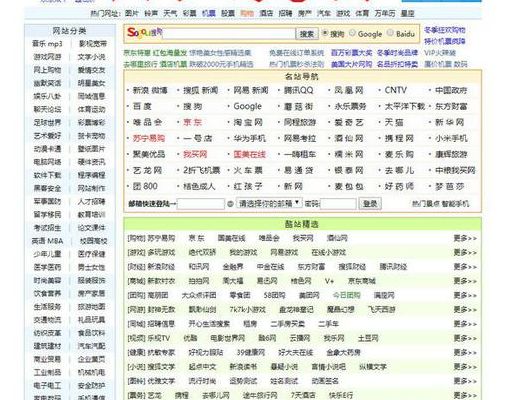Open 华为手机 link in 名站导航

click(249, 138)
